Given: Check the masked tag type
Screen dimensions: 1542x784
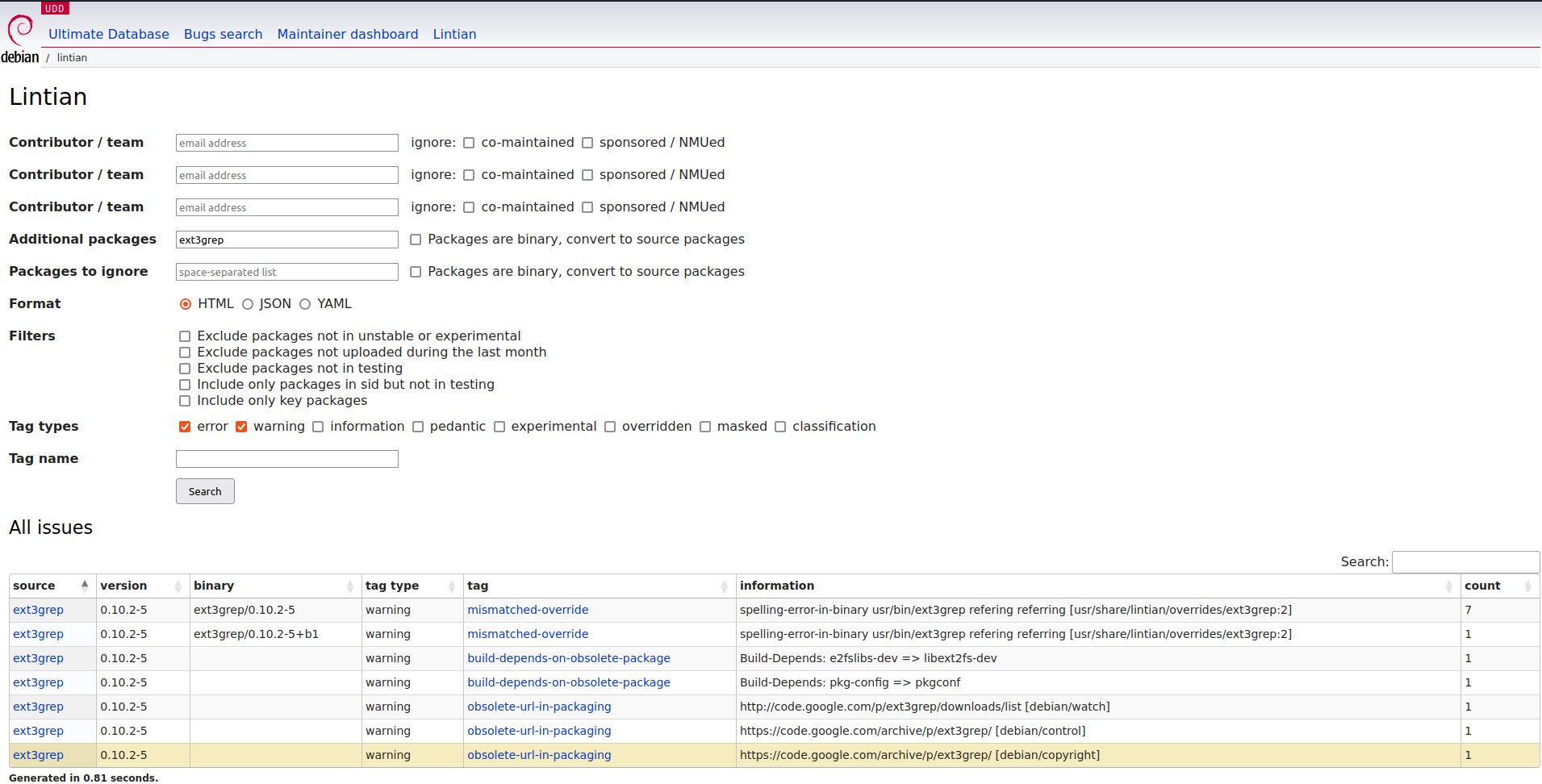Looking at the screenshot, I should click(705, 427).
